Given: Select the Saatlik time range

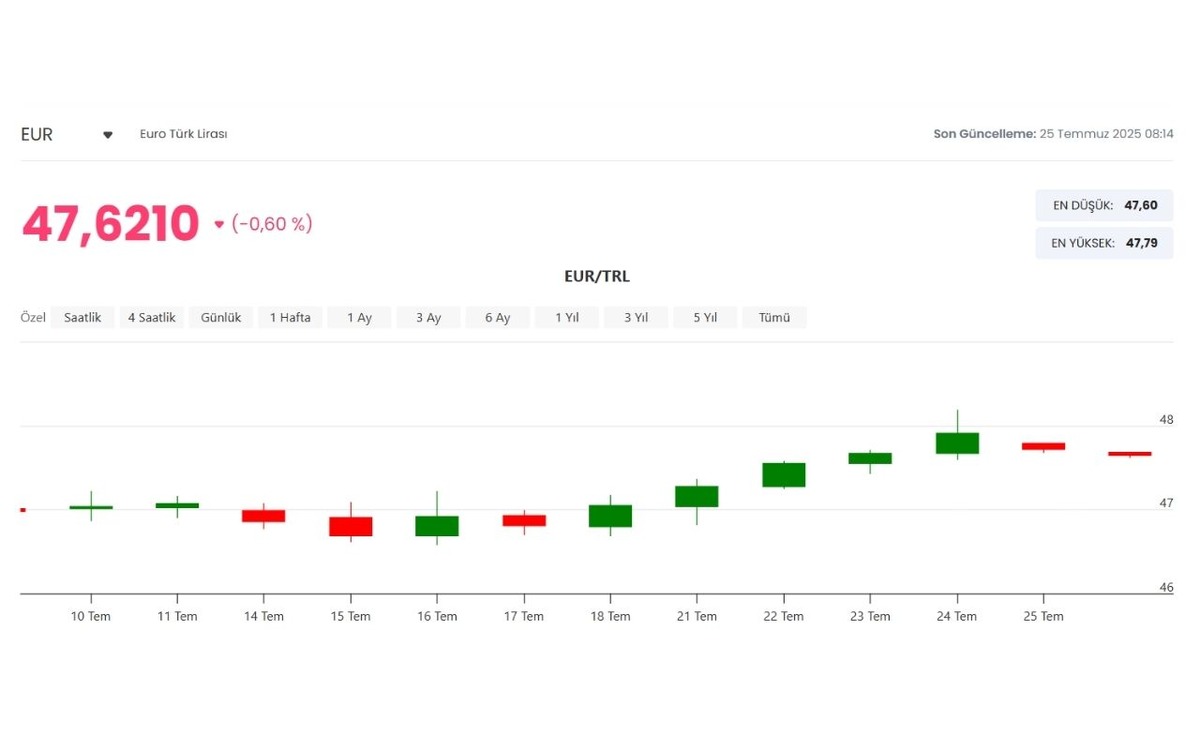Looking at the screenshot, I should [83, 317].
